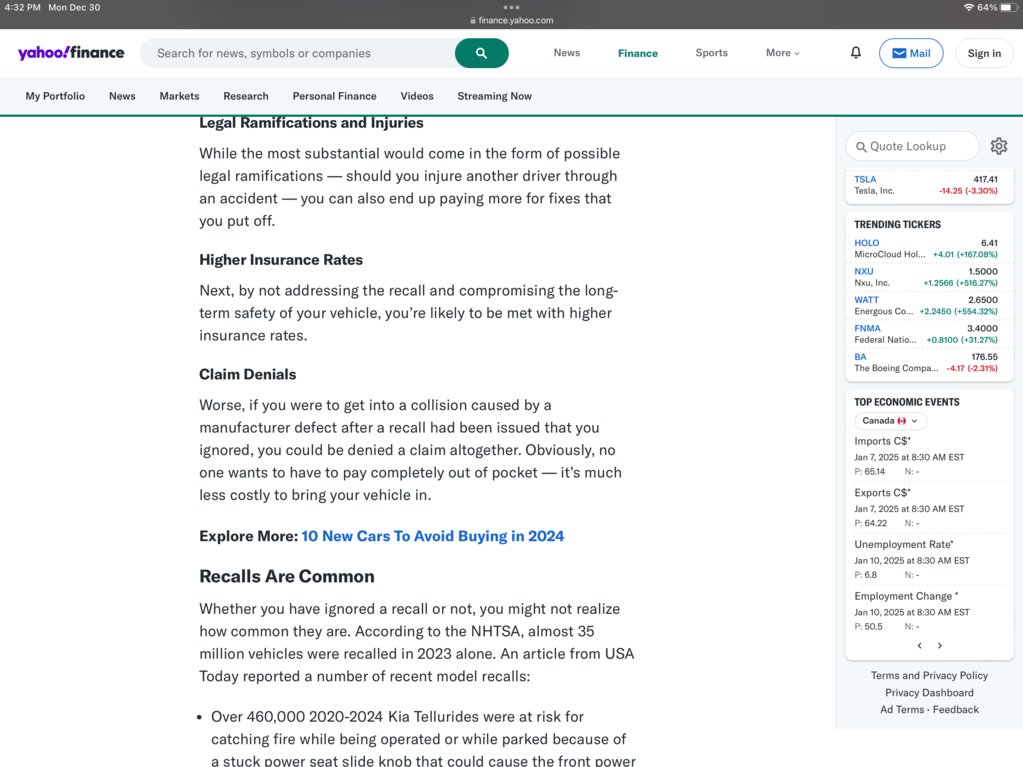The height and width of the screenshot is (767, 1023).
Task: Click the Higher Insurance Rates heading
Action: tap(281, 260)
